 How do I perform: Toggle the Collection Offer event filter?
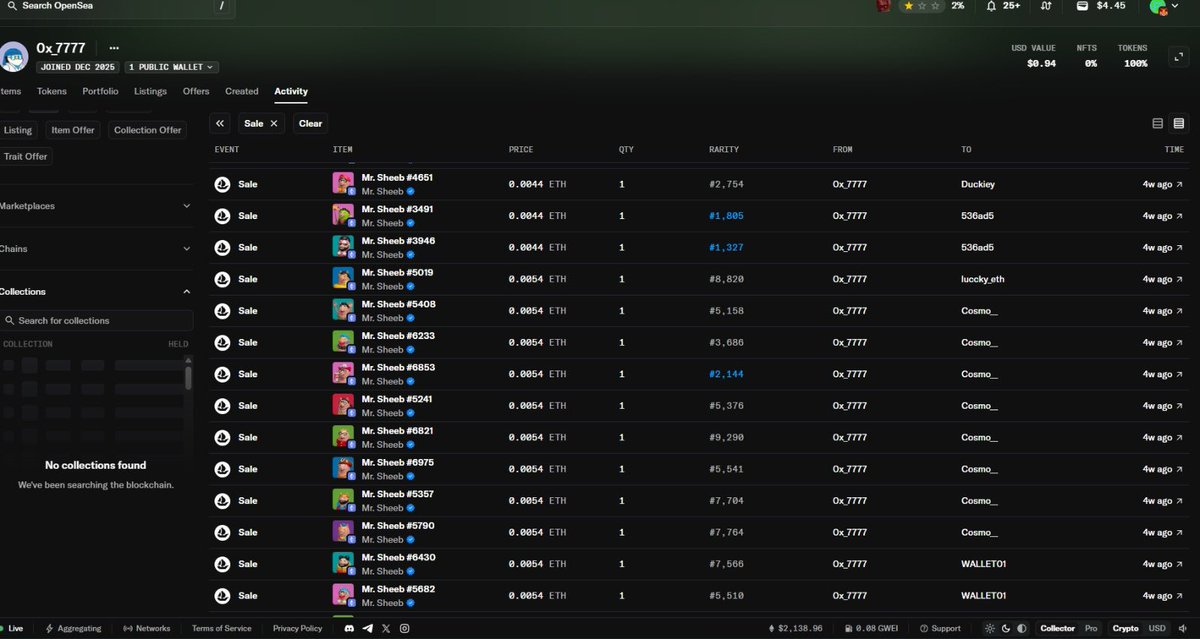pos(148,130)
